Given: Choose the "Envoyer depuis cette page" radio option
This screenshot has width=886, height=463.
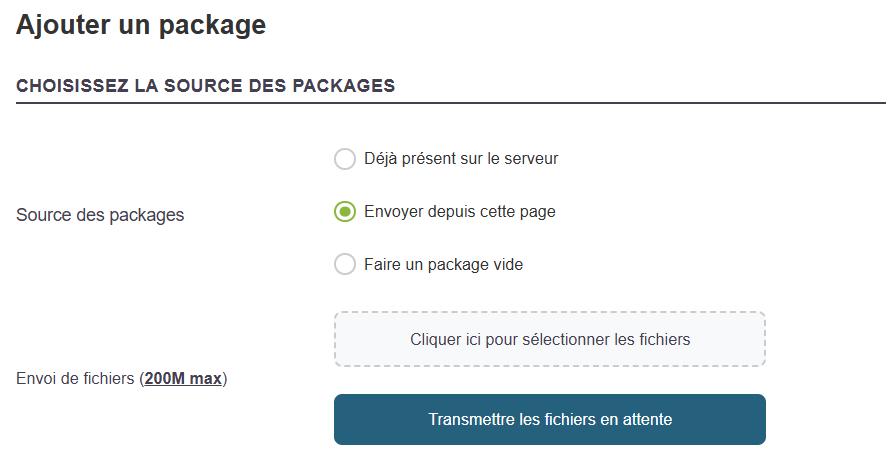Looking at the screenshot, I should click(345, 212).
